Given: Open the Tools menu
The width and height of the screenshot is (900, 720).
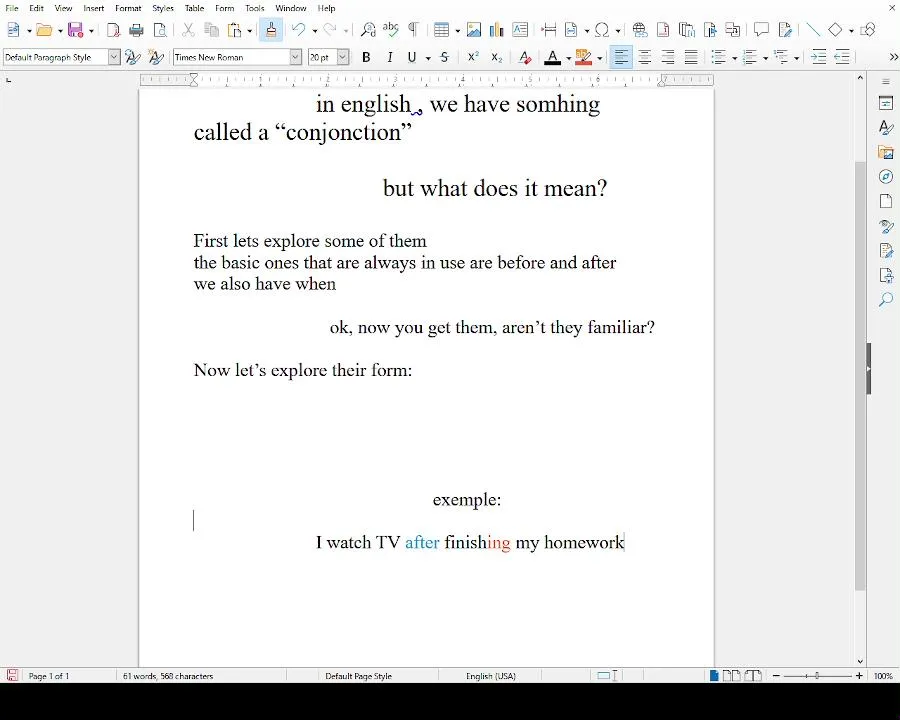Looking at the screenshot, I should coord(255,8).
